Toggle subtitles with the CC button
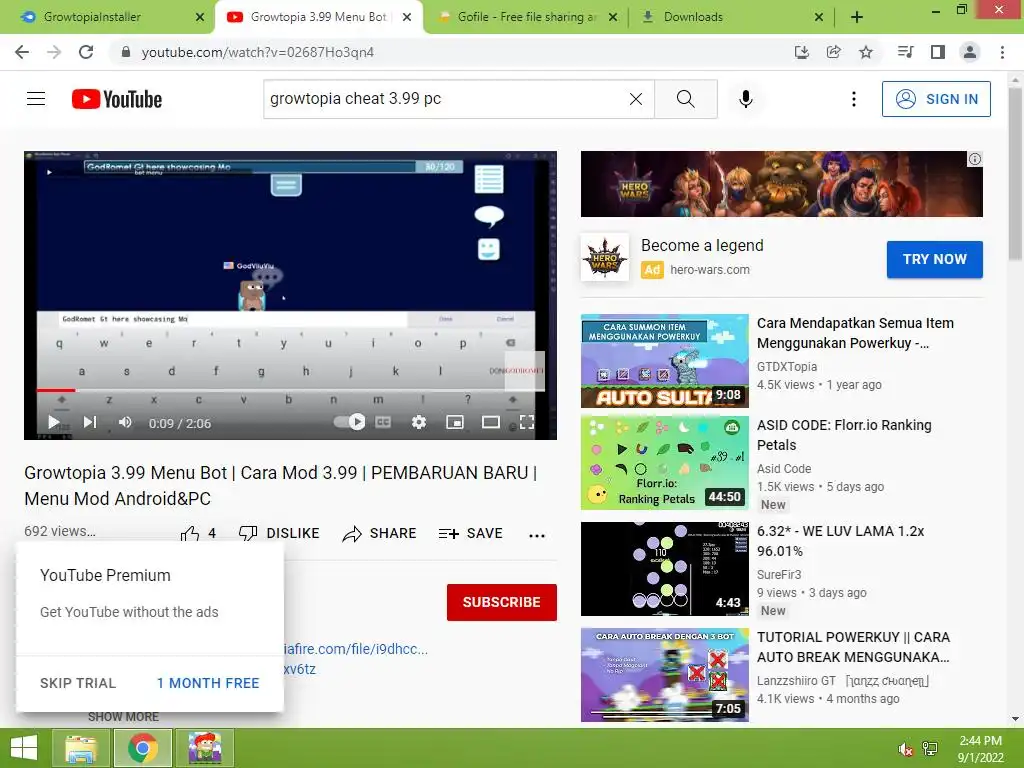This screenshot has height=768, width=1024. pyautogui.click(x=383, y=423)
